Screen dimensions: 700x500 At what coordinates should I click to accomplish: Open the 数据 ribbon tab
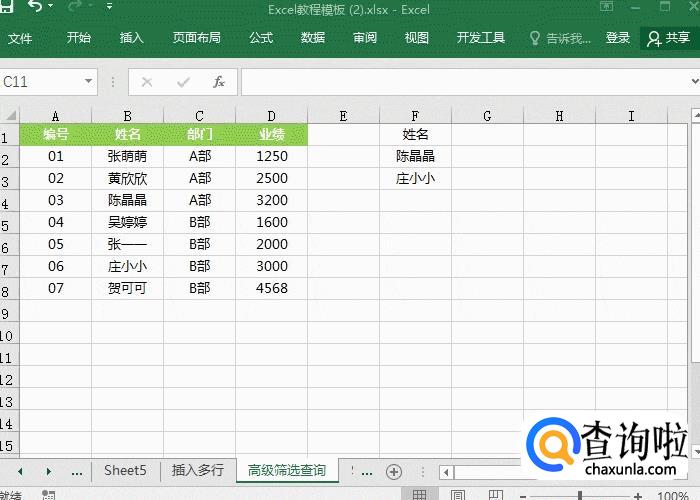point(313,38)
